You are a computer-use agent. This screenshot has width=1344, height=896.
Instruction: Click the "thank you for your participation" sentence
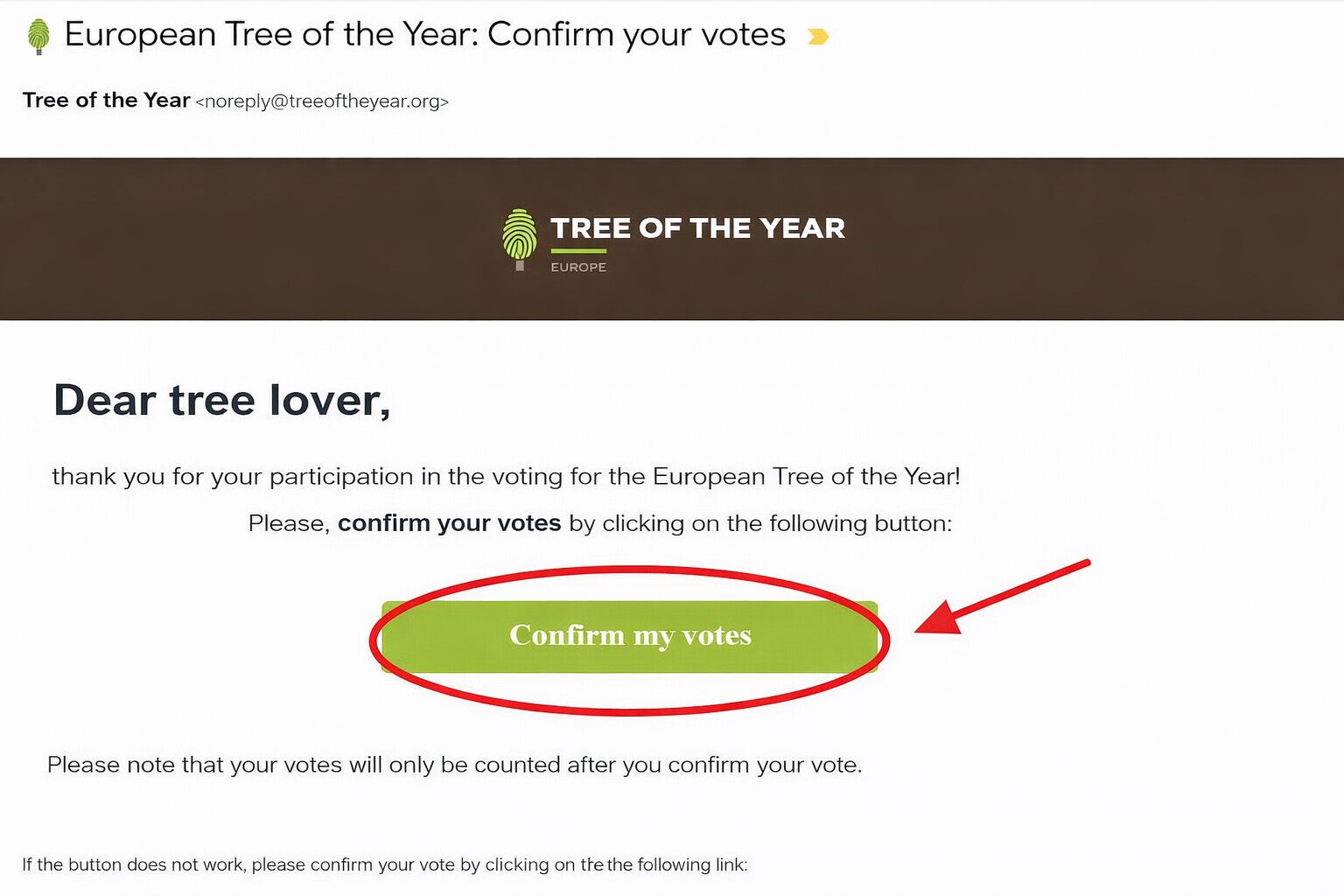pyautogui.click(x=506, y=477)
